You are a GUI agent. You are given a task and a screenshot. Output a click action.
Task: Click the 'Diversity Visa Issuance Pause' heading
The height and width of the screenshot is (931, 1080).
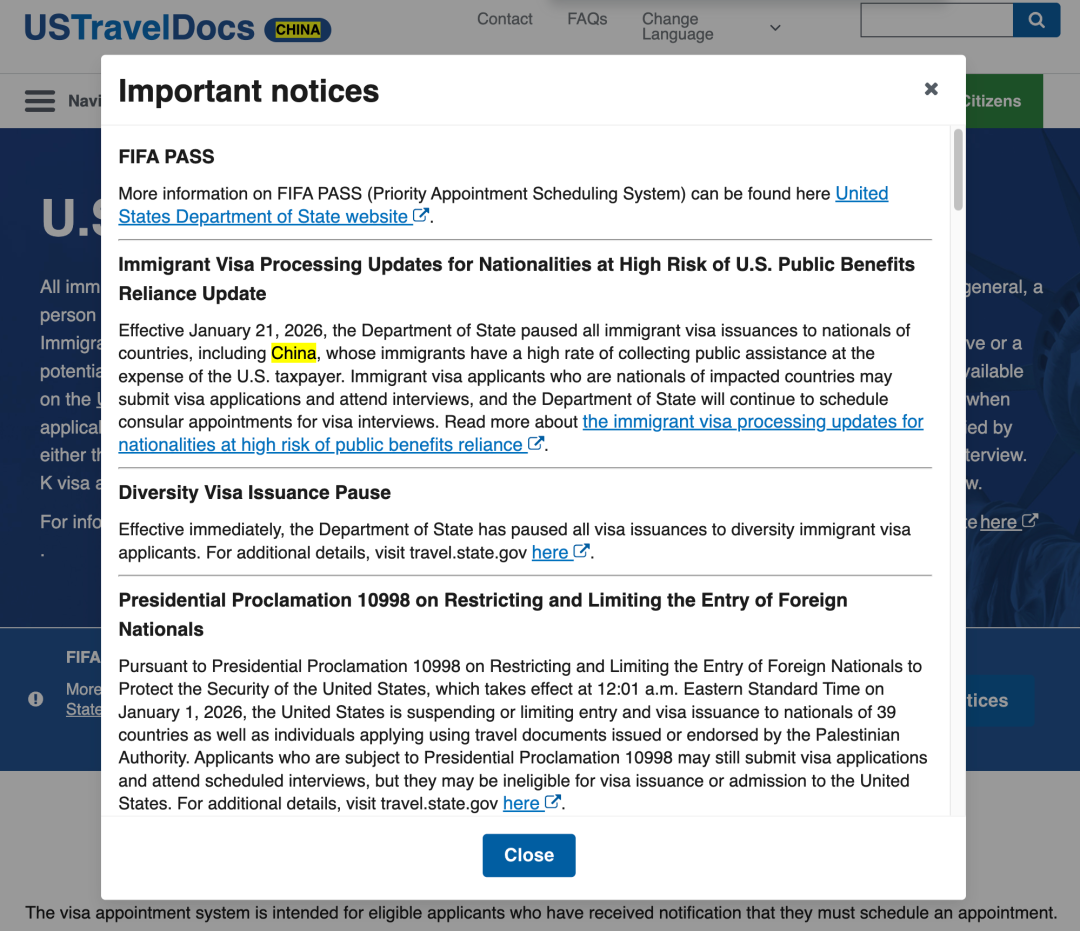pos(254,493)
